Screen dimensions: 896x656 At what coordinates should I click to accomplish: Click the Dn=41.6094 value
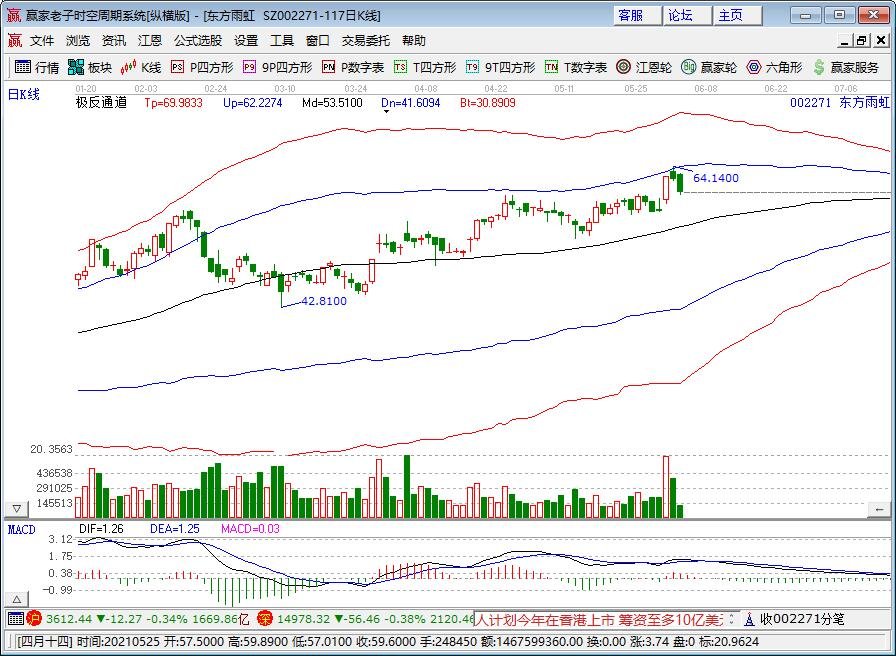click(x=410, y=103)
